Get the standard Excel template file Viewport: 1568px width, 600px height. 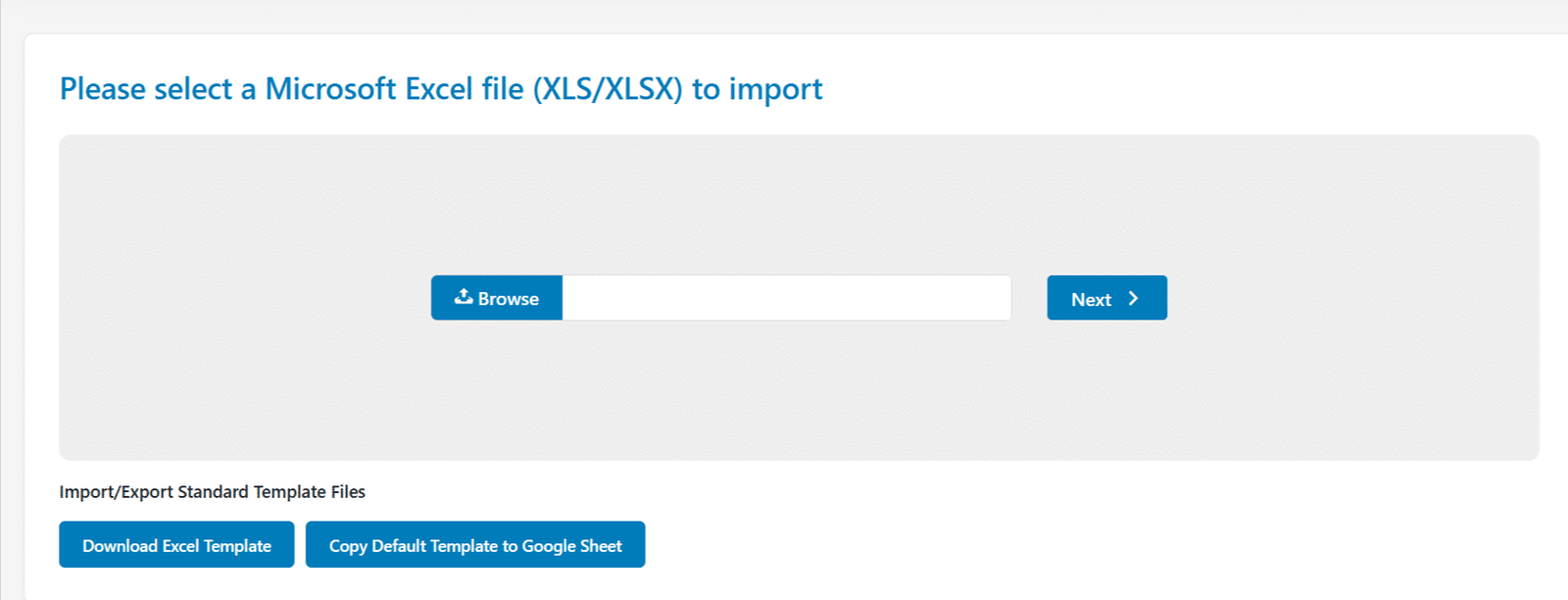click(176, 545)
